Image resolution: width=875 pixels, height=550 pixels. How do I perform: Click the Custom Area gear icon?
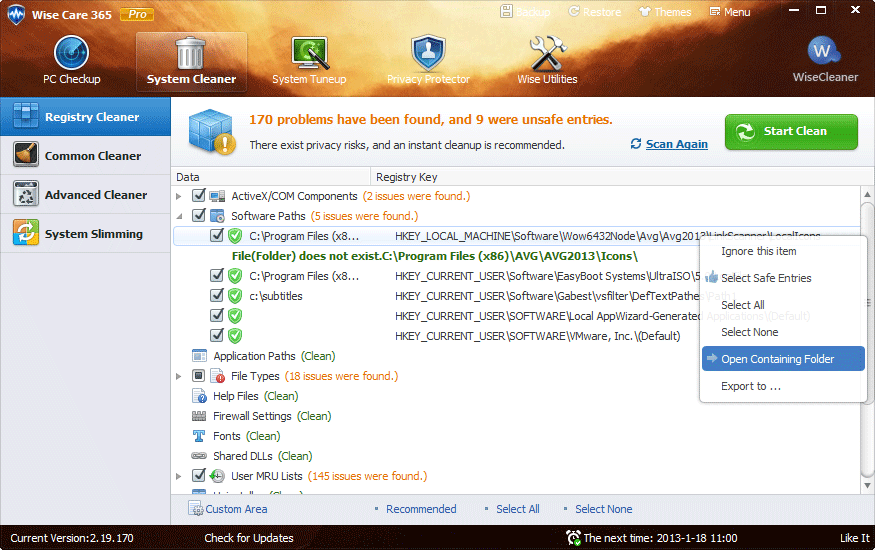[195, 509]
